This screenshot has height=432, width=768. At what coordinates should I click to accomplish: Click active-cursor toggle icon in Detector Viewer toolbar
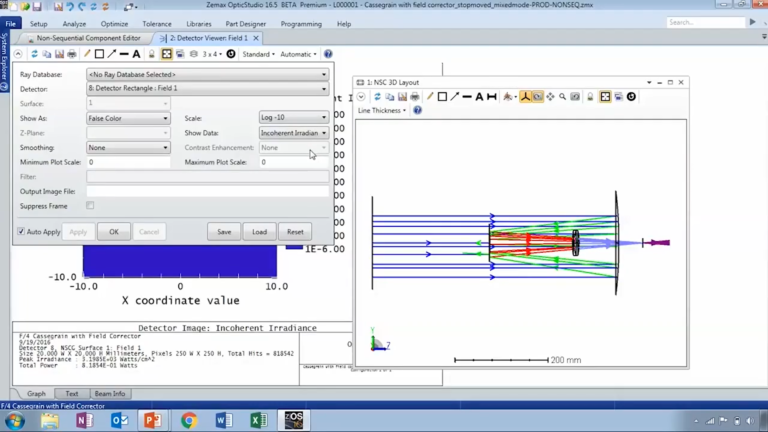[x=167, y=54]
